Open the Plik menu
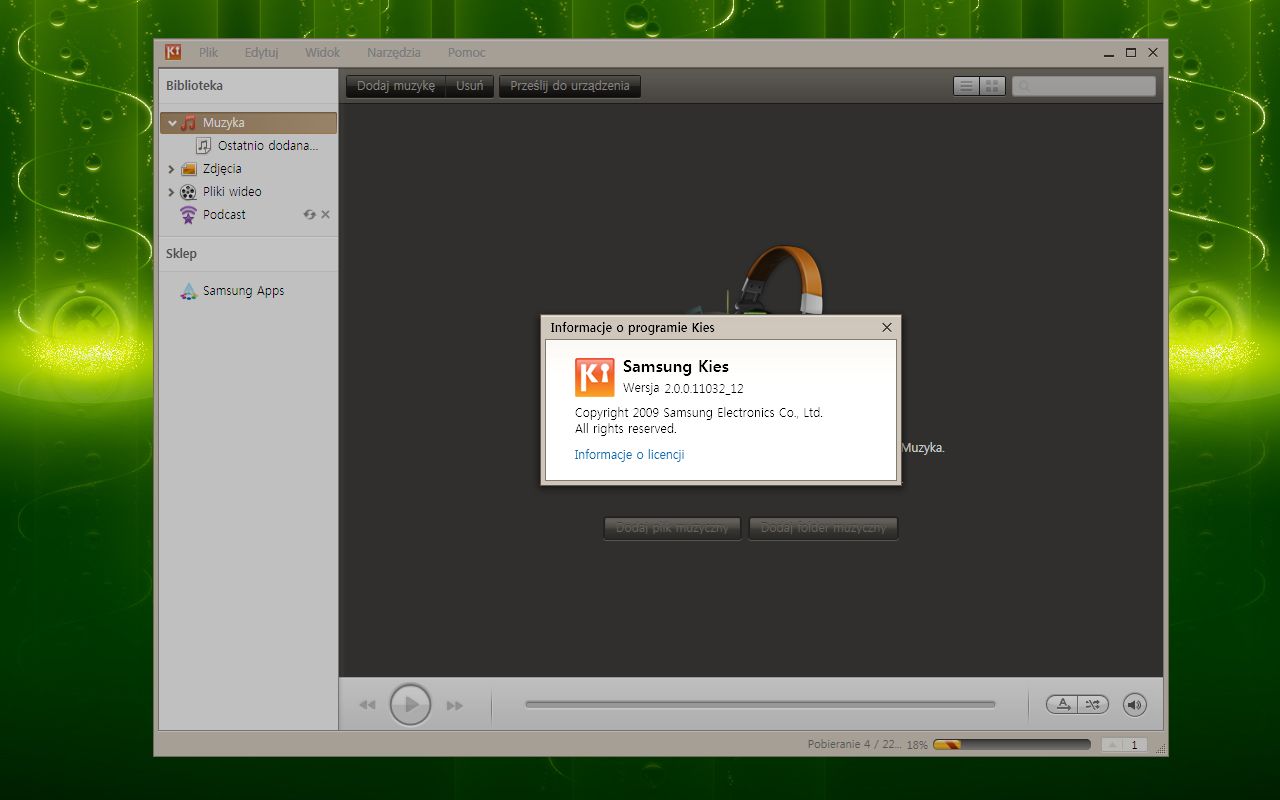Viewport: 1280px width, 800px height. click(208, 53)
